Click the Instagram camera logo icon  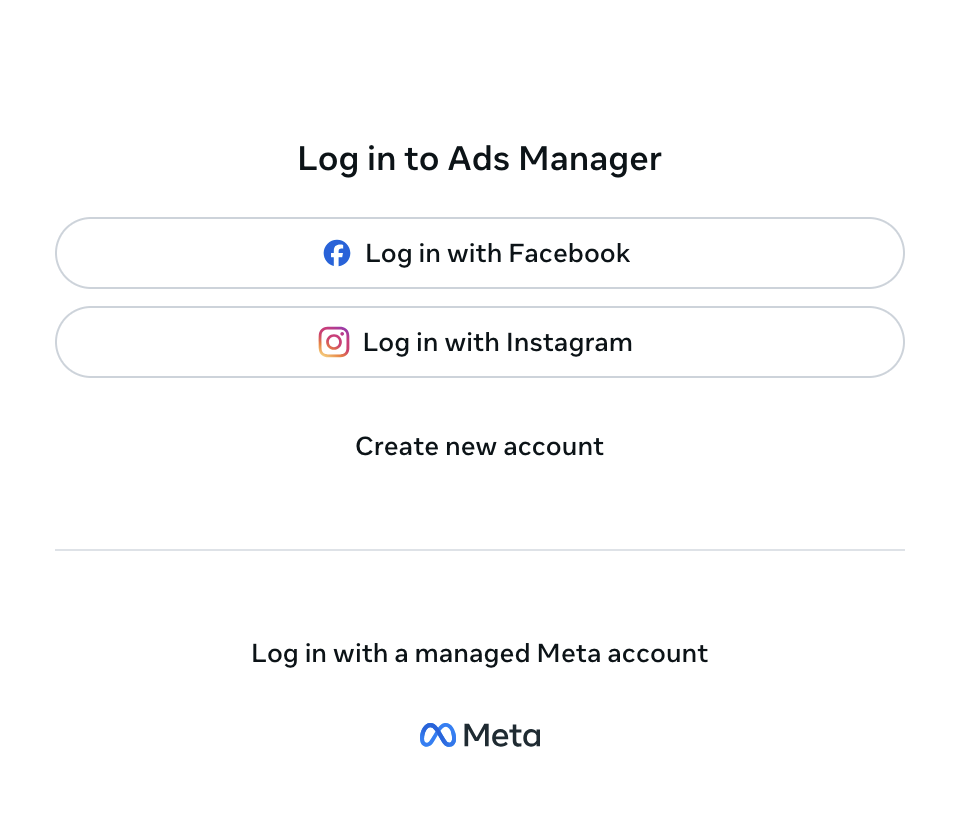(x=334, y=342)
